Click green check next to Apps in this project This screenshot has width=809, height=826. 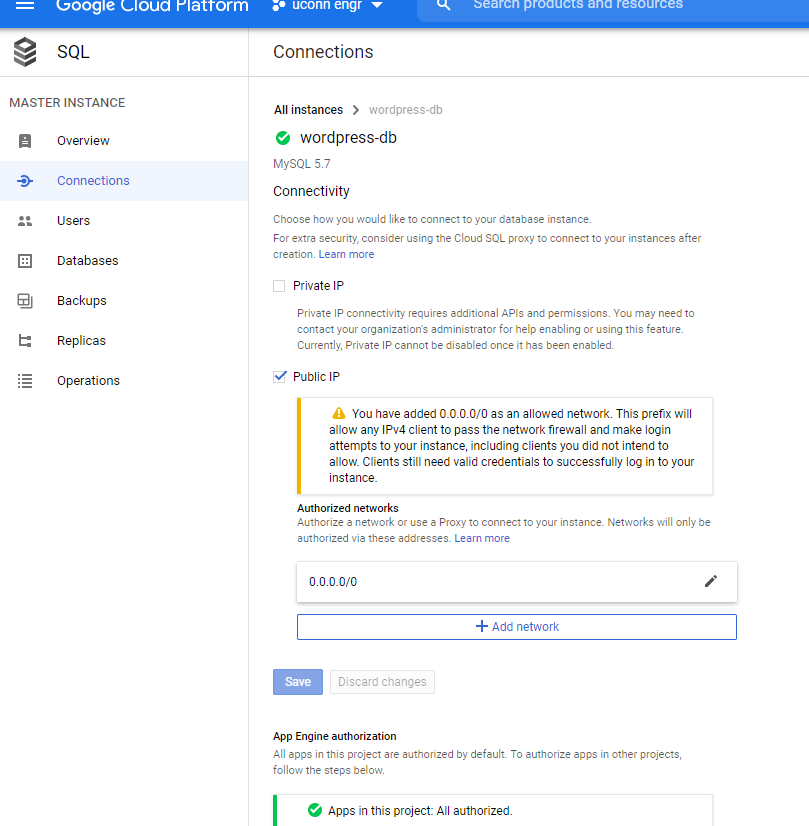point(315,810)
